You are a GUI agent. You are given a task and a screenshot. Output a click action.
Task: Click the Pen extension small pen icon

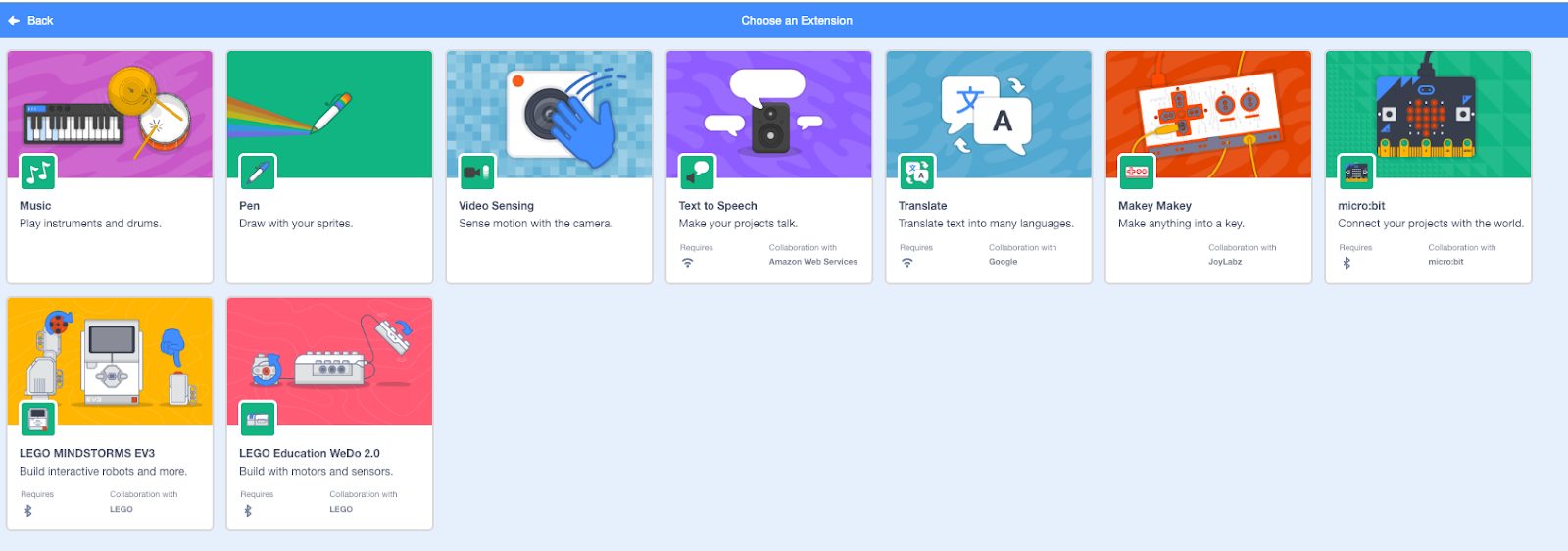coord(258,173)
